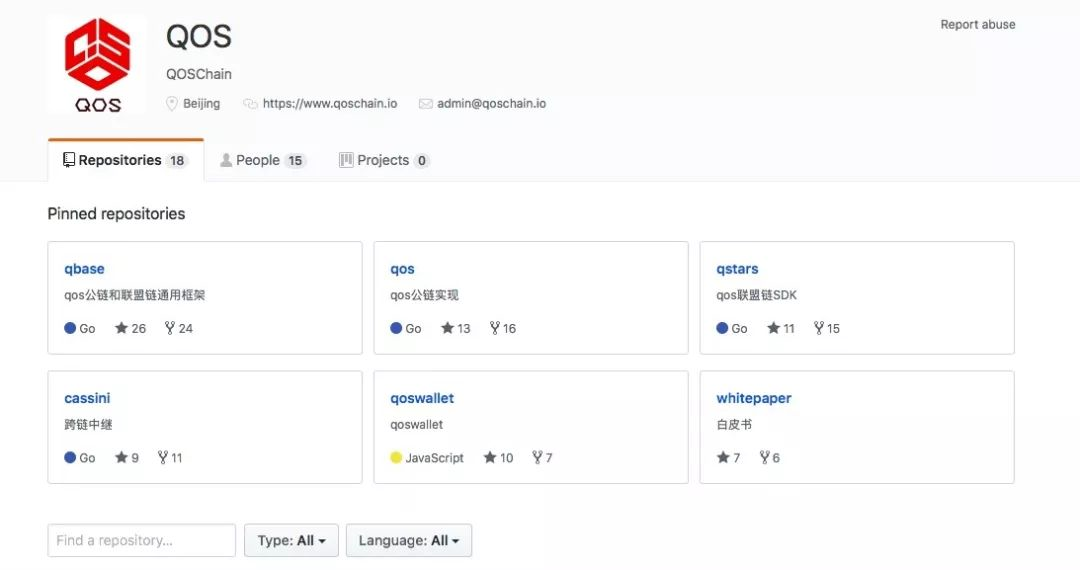
Task: Select the Repositories tab
Action: pyautogui.click(x=126, y=160)
